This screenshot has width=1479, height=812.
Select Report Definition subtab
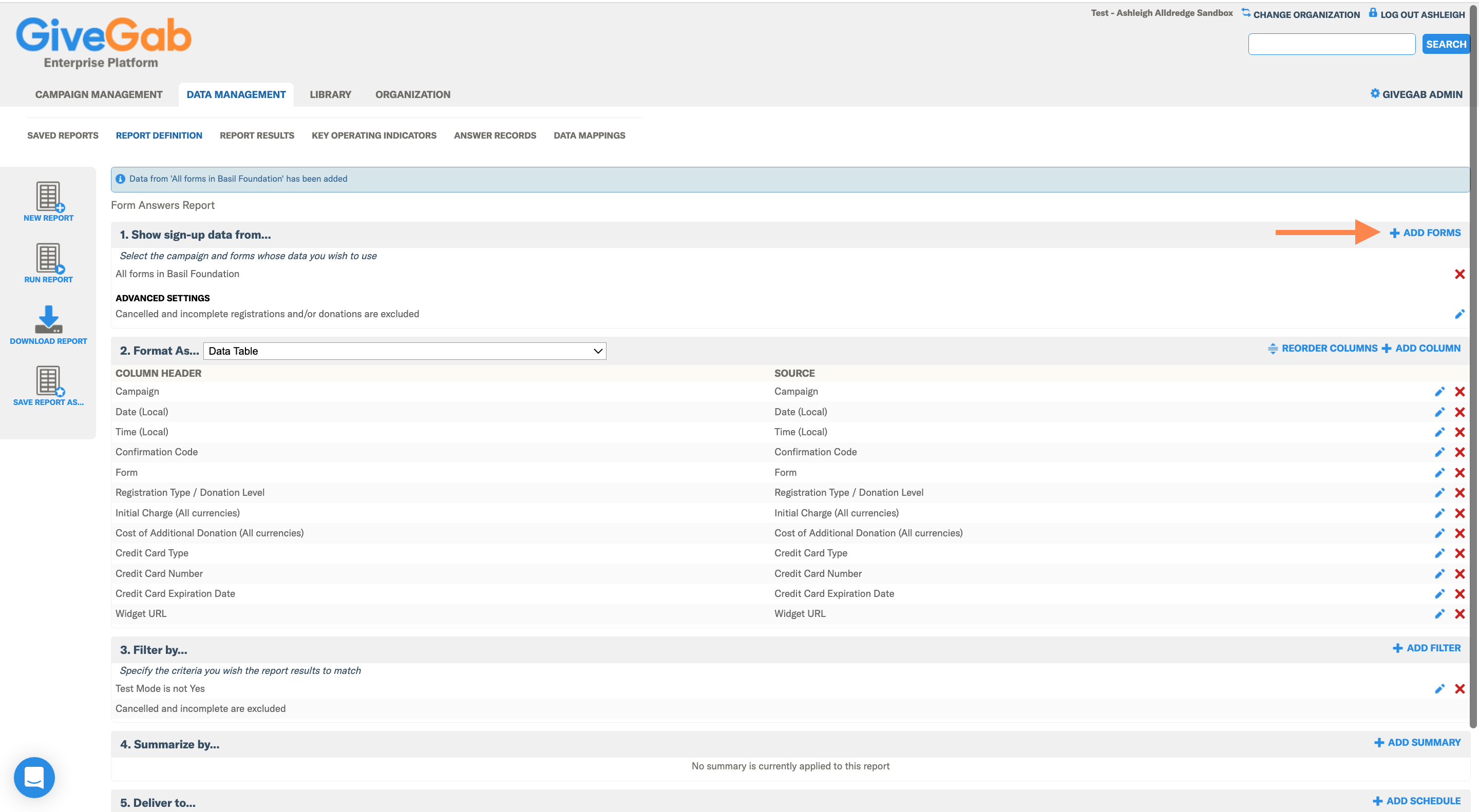(x=159, y=136)
